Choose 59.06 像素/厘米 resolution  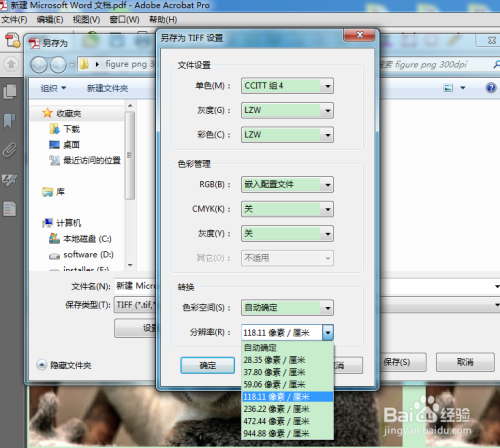click(287, 385)
